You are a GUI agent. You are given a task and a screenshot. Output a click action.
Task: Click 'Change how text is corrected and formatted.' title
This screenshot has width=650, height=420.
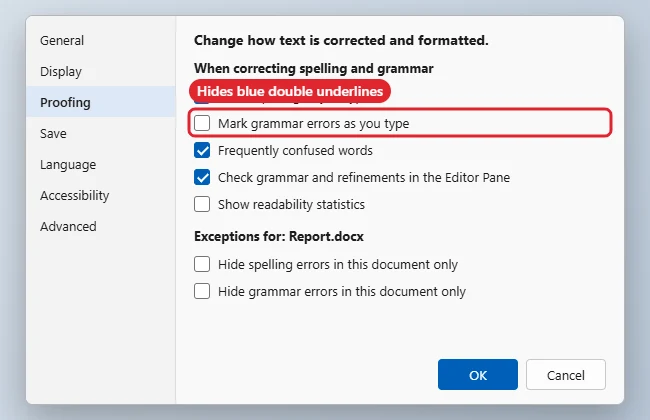341,40
